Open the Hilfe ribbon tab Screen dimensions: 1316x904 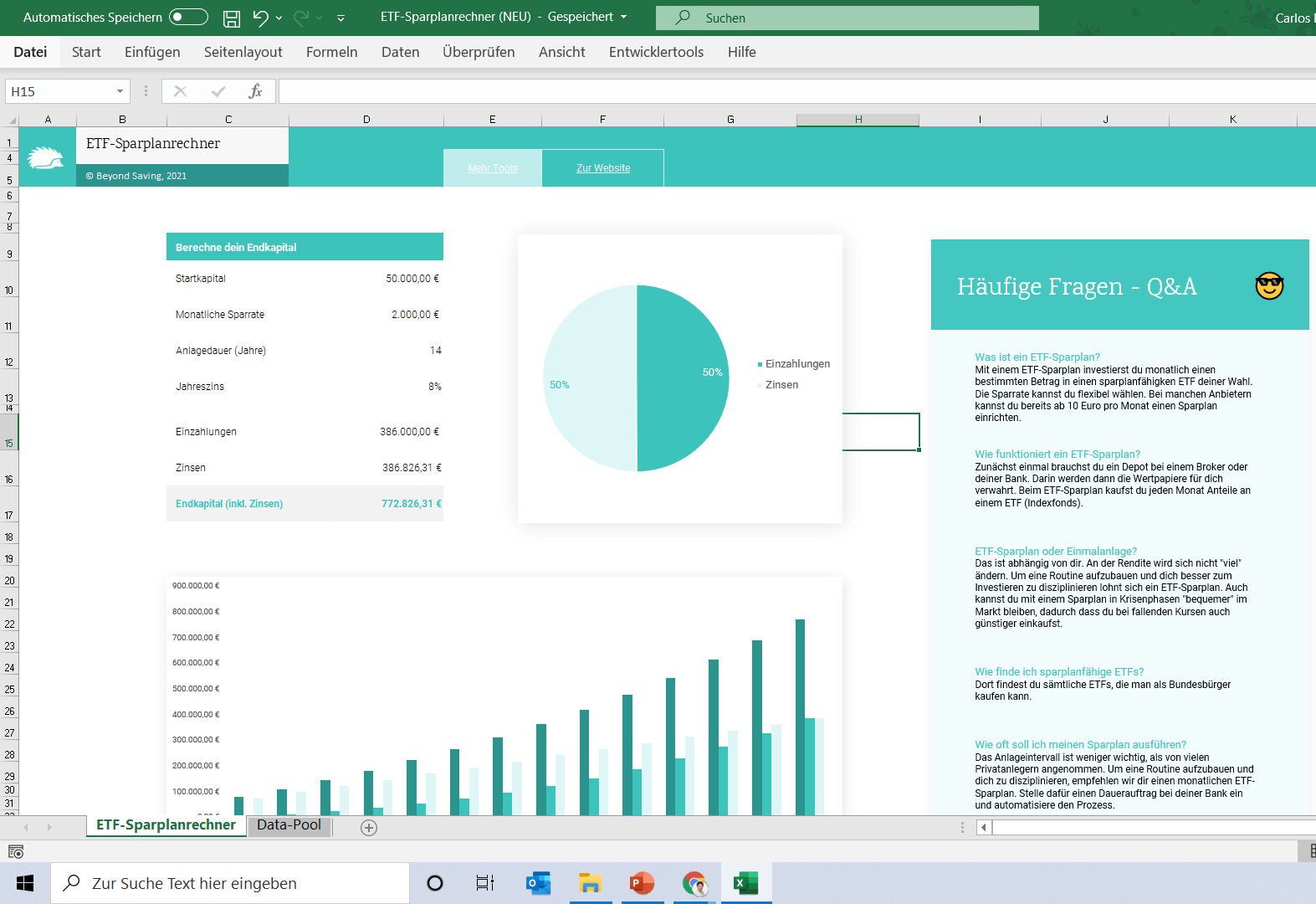(742, 52)
